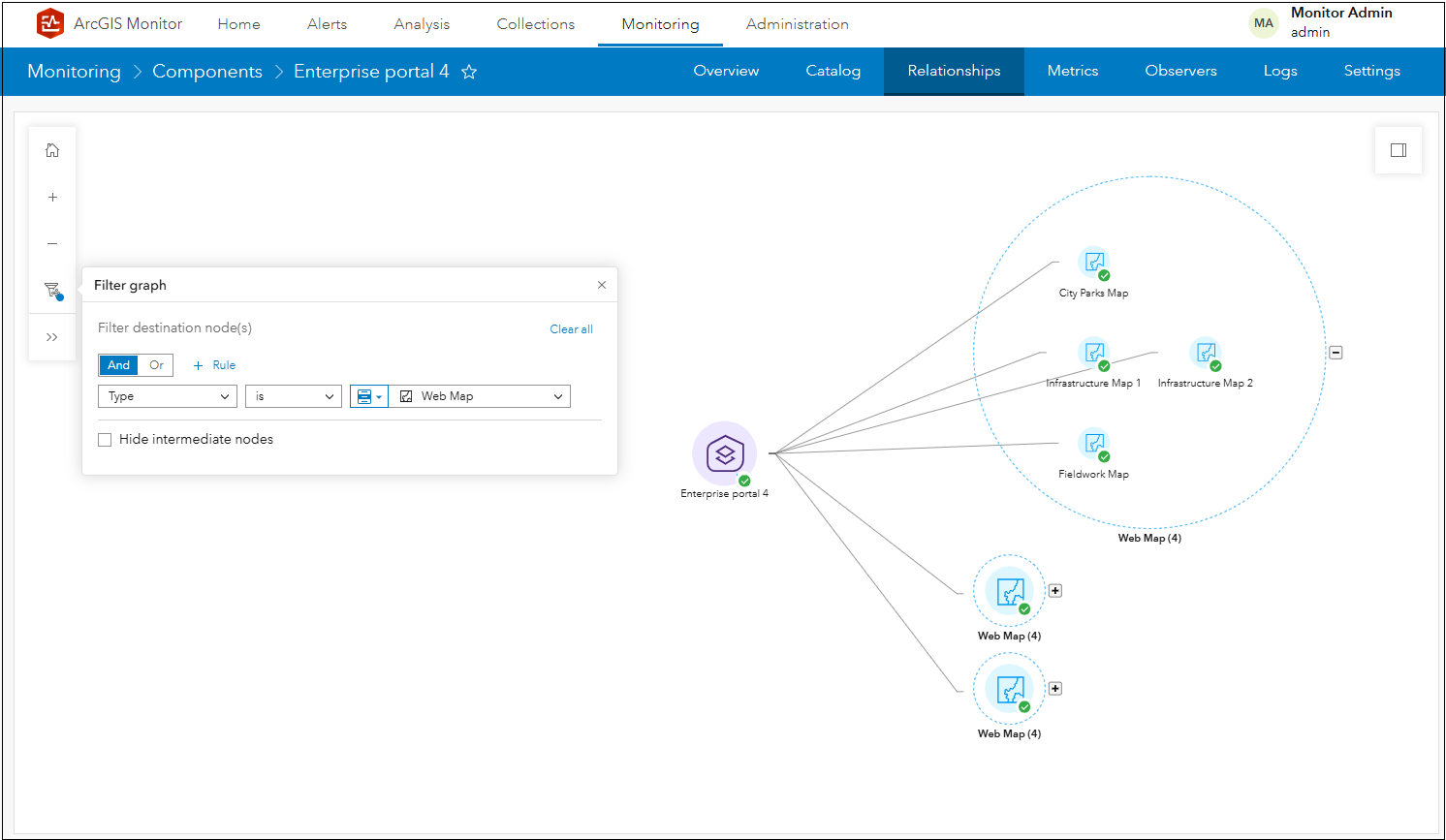Viewport: 1446px width, 840px height.
Task: Click the City Parks Map label
Action: click(x=1093, y=293)
